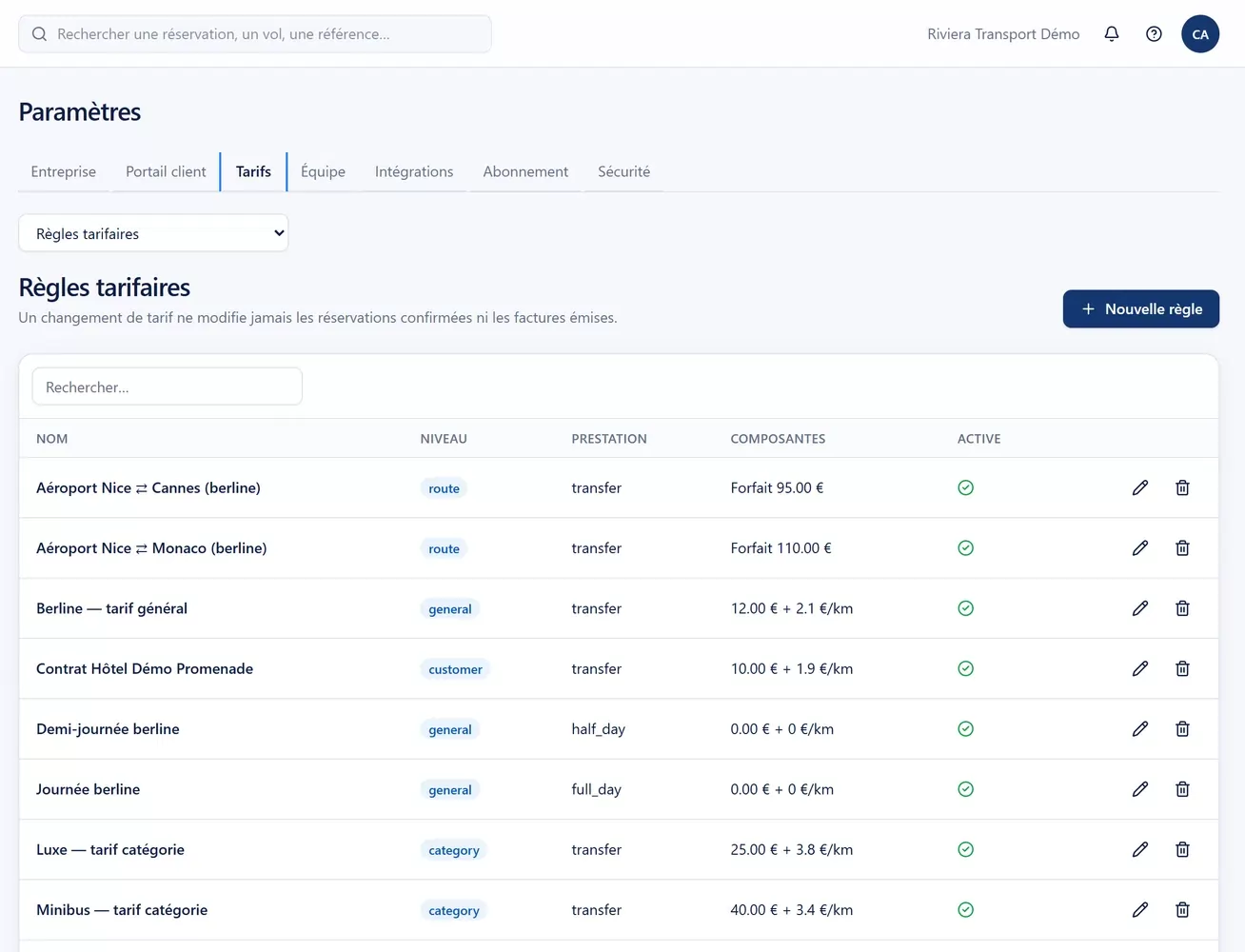Select the Forfait 110.00 € cell

[781, 548]
